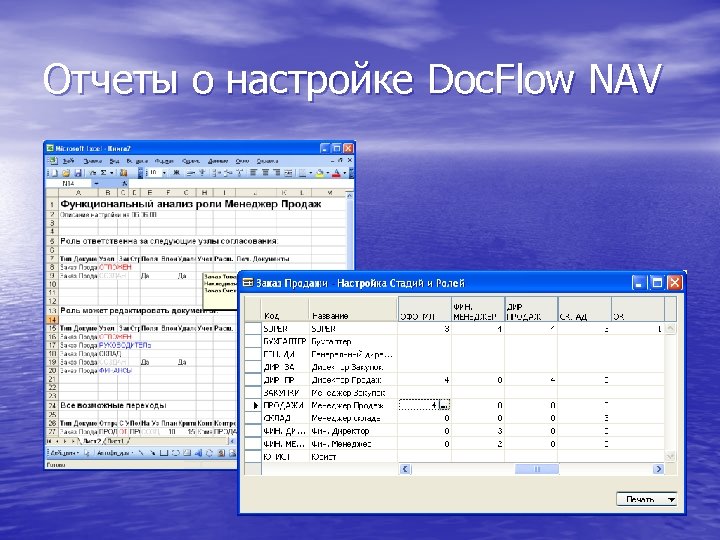Switch to the Лист1 sheet tab
Image resolution: width=720 pixels, height=540 pixels.
[x=116, y=441]
